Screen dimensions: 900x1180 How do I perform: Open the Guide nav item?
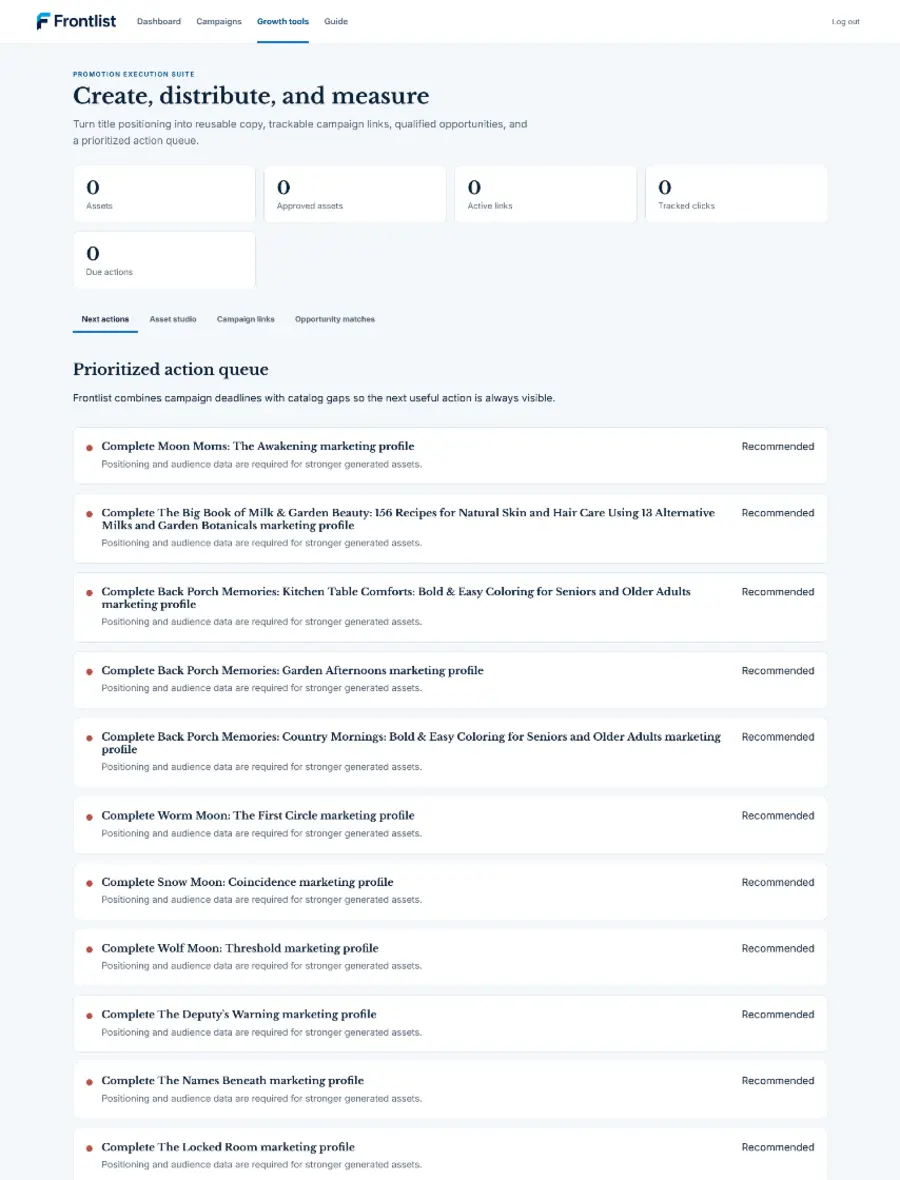[x=336, y=21]
